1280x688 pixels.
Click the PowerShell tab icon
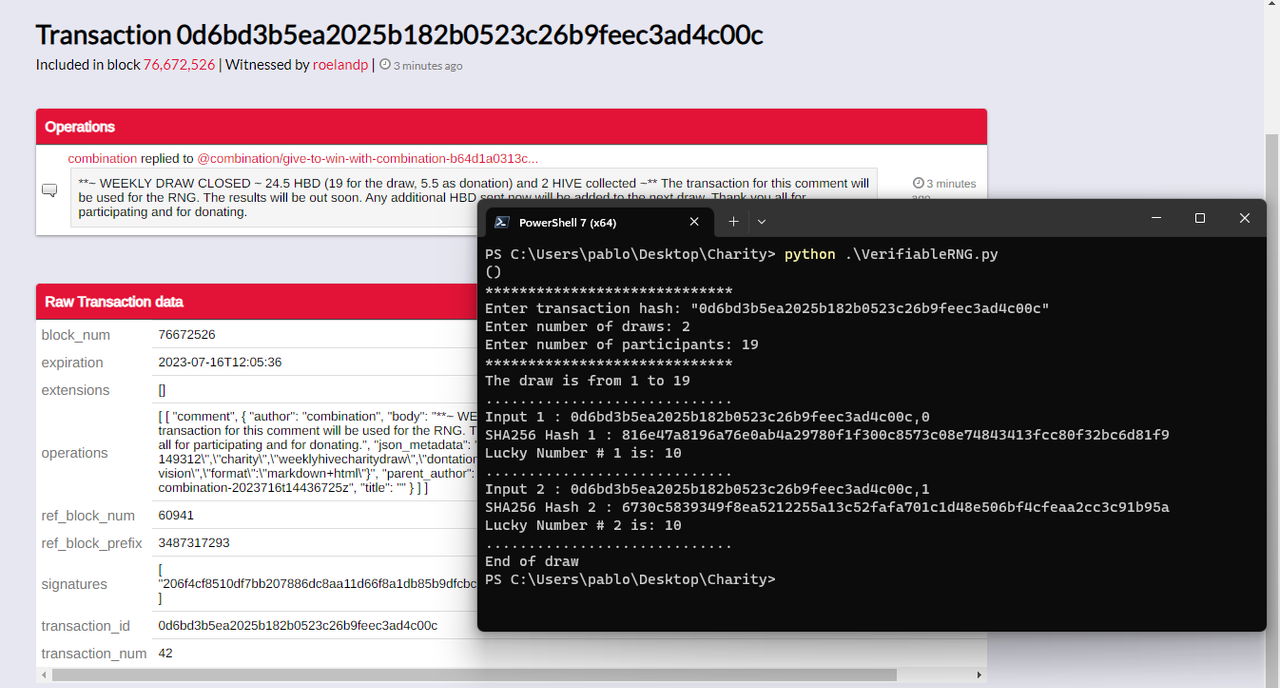tap(502, 222)
